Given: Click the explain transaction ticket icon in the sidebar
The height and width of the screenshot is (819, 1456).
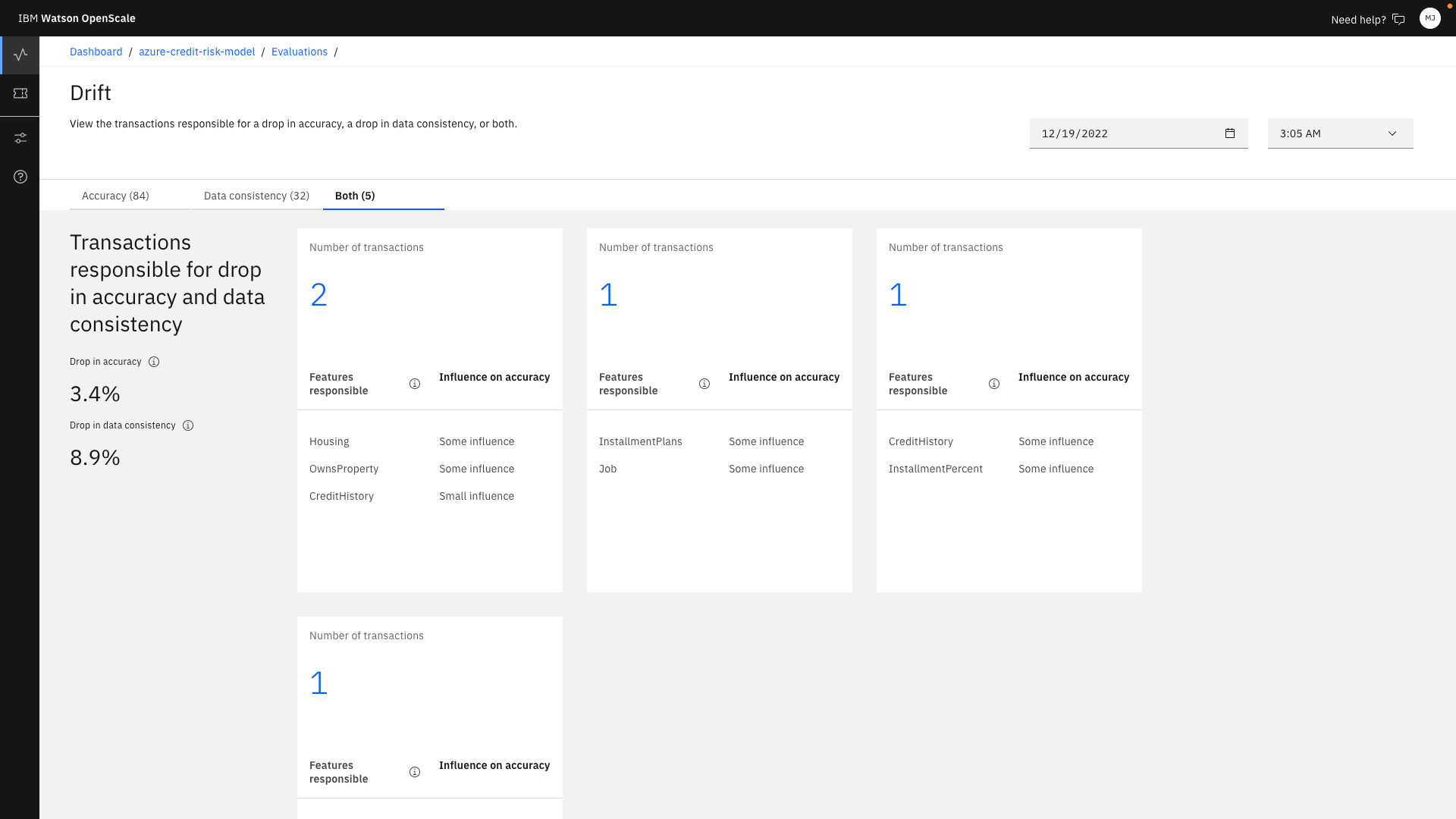Looking at the screenshot, I should tap(20, 93).
